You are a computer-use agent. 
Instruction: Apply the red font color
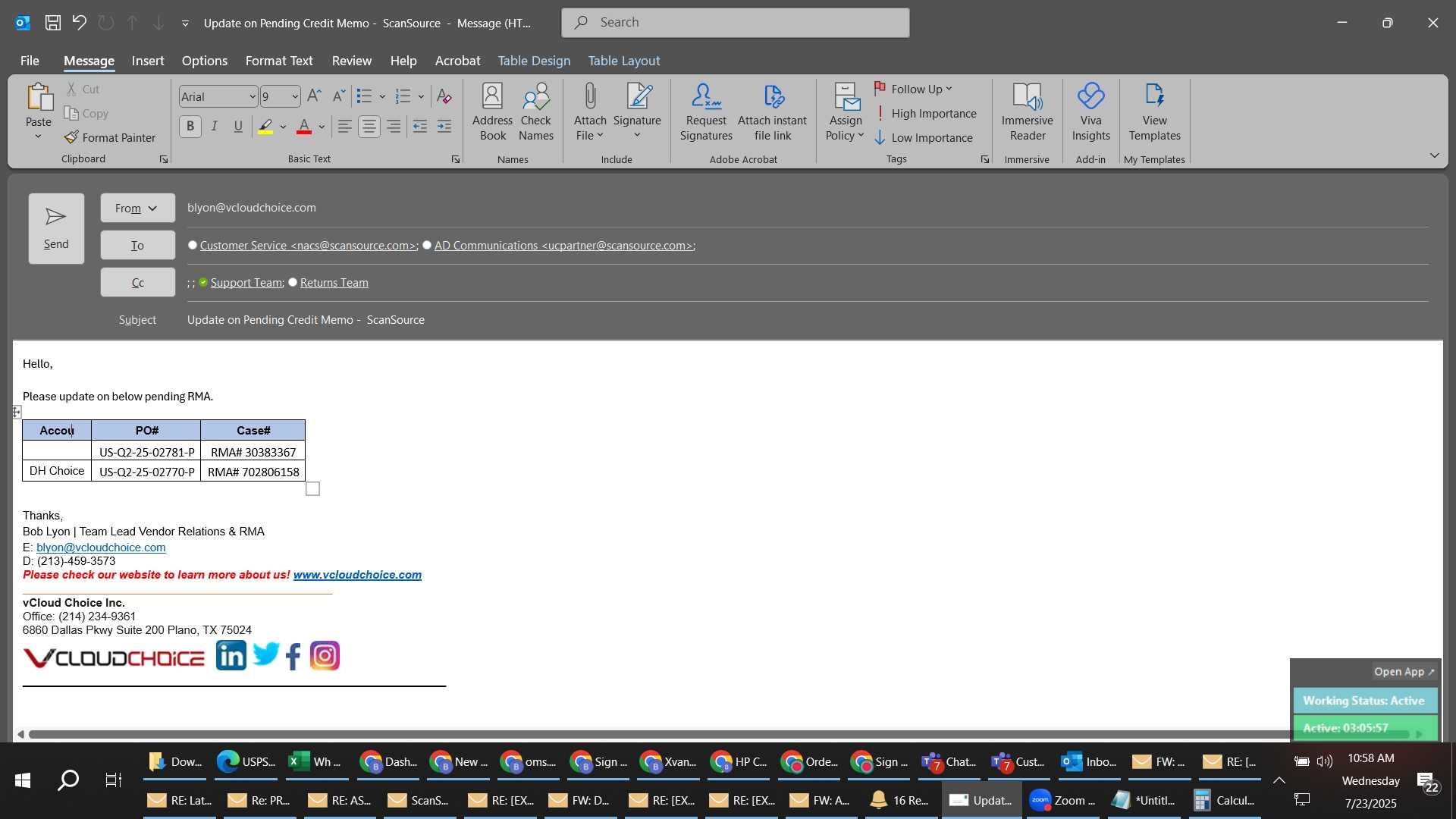pyautogui.click(x=304, y=127)
